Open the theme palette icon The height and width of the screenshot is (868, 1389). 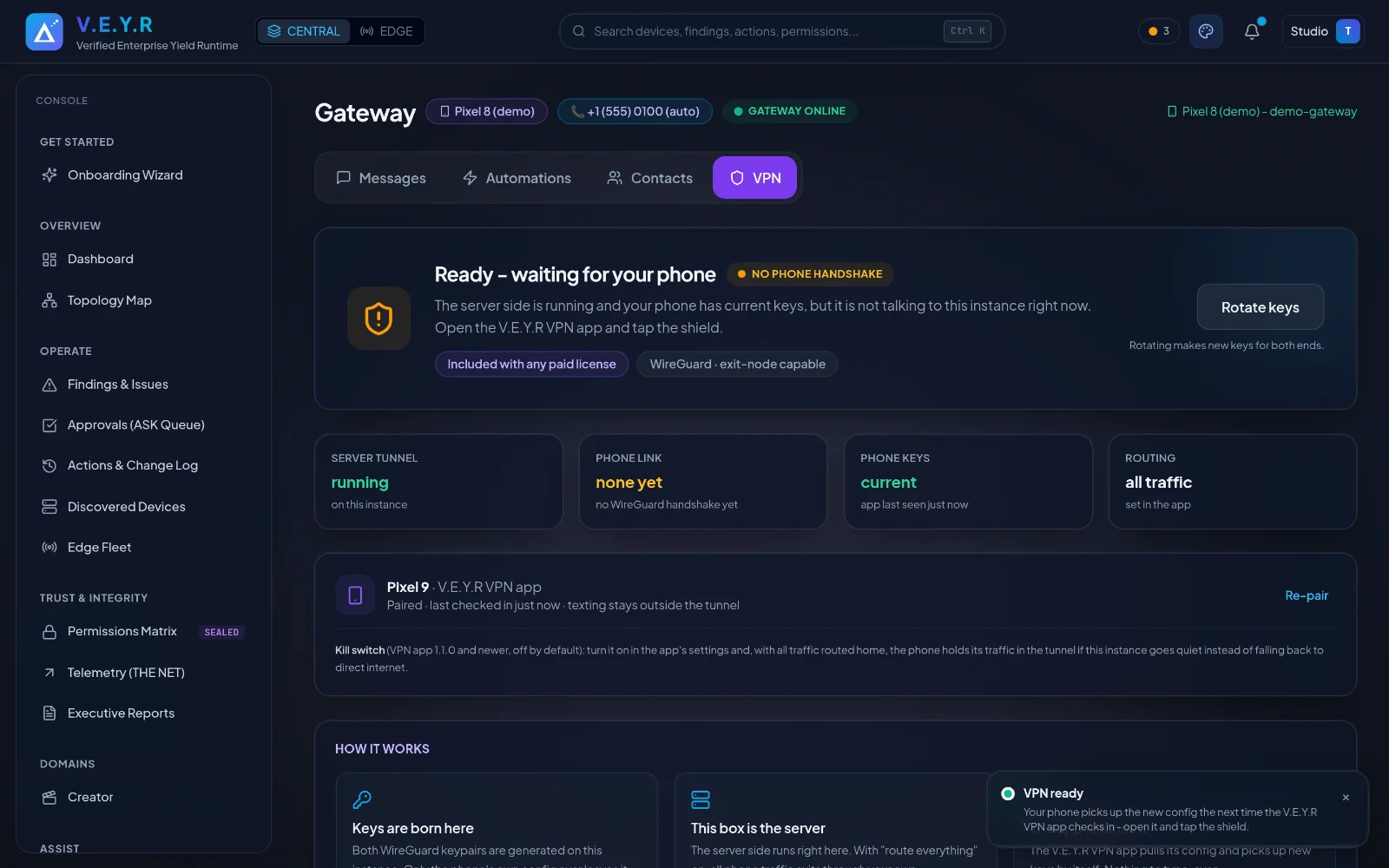point(1206,31)
